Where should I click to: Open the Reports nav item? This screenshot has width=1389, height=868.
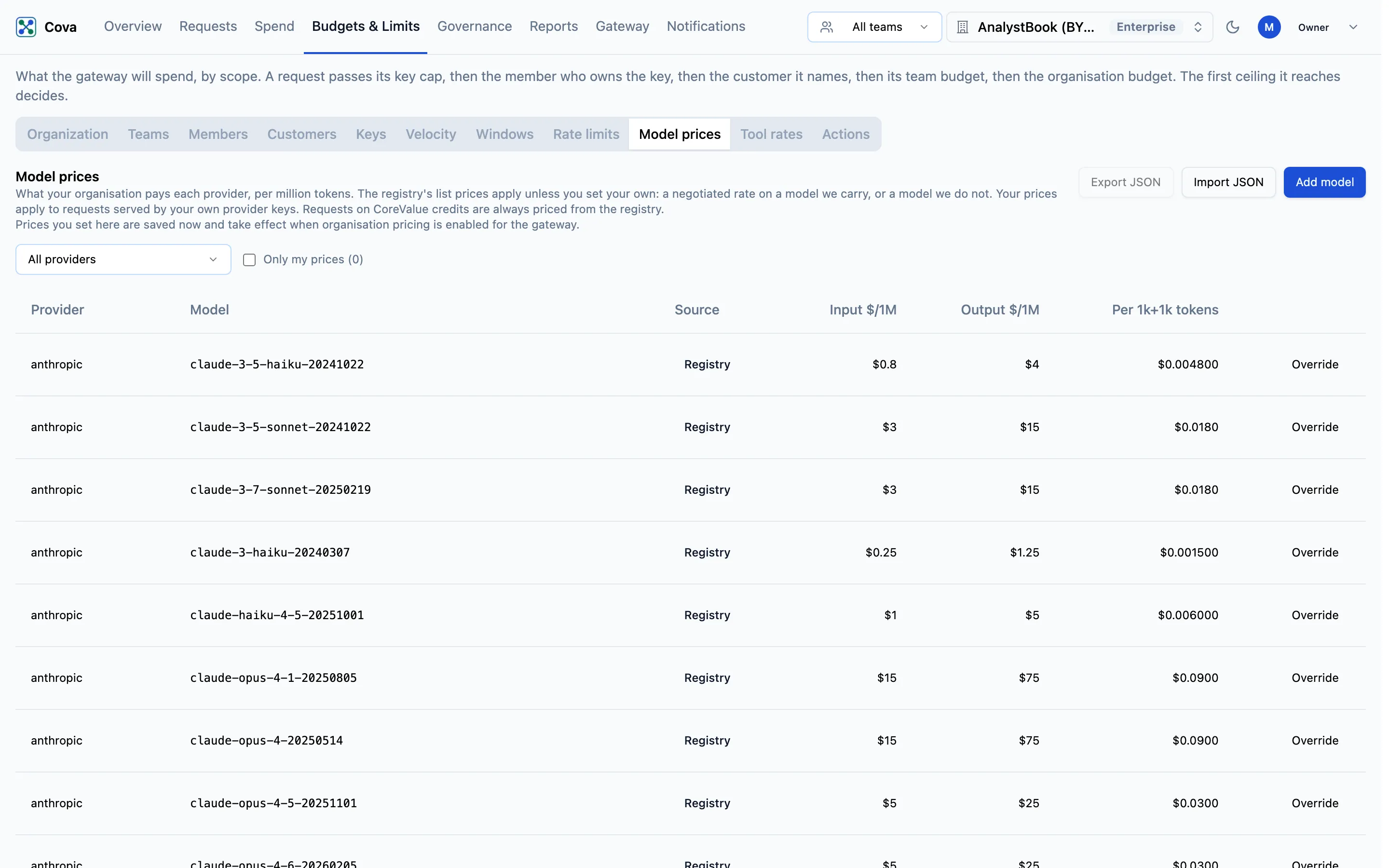pyautogui.click(x=553, y=27)
